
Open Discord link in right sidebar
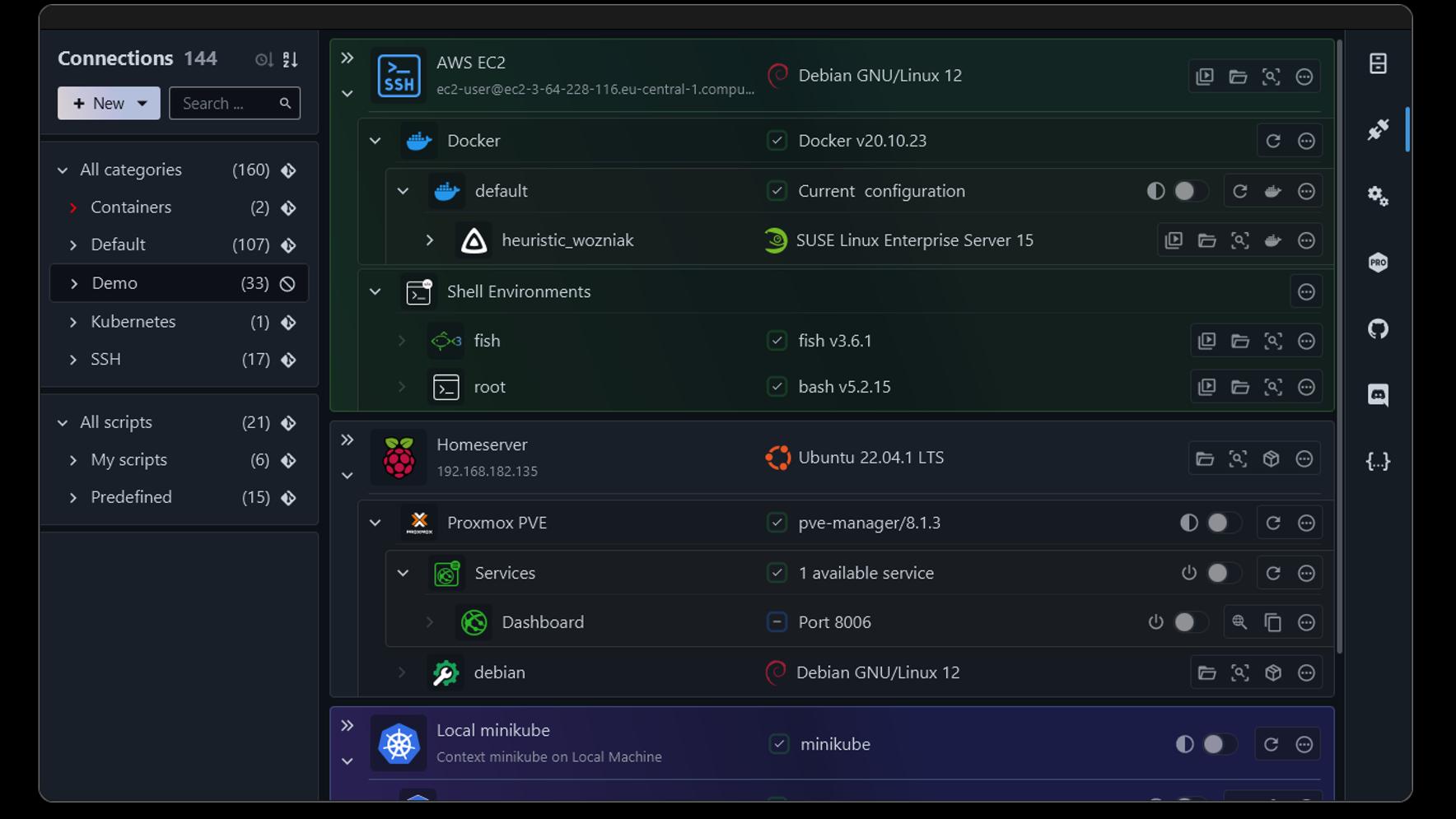1378,395
